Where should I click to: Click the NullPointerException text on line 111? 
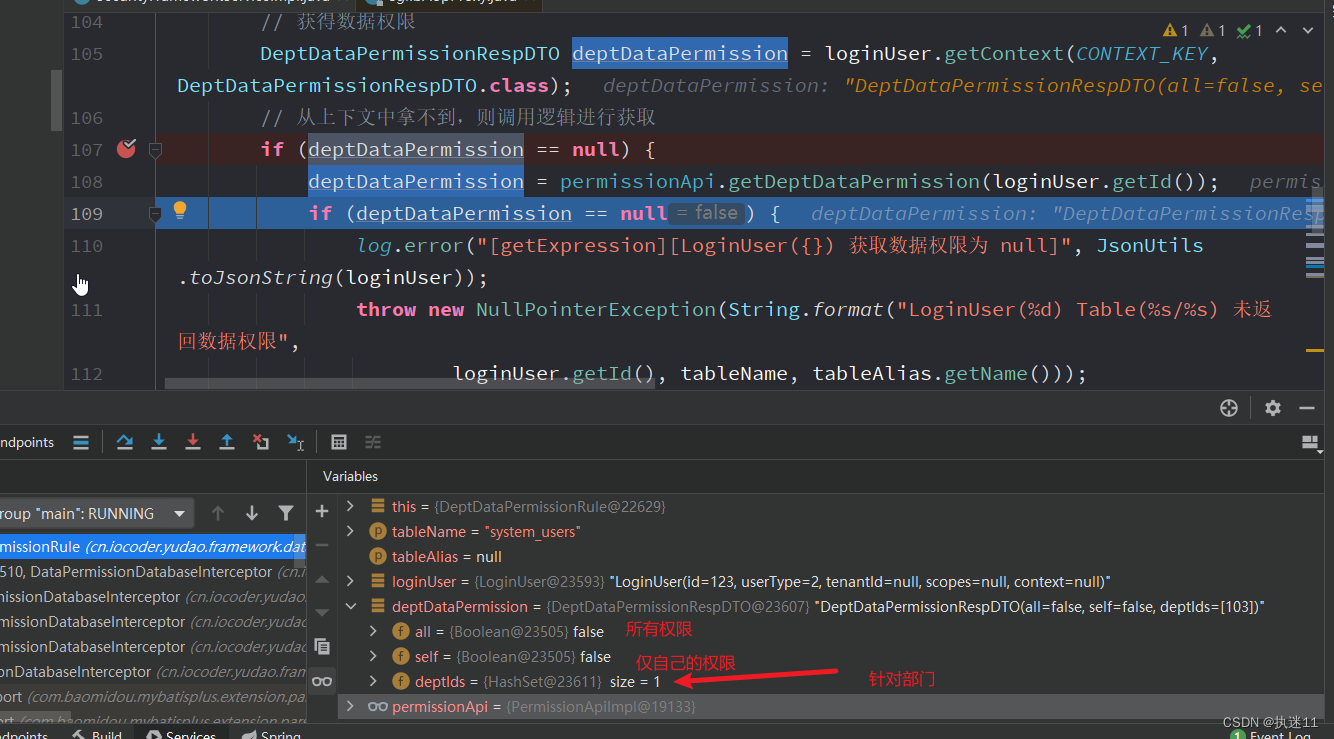[x=597, y=309]
